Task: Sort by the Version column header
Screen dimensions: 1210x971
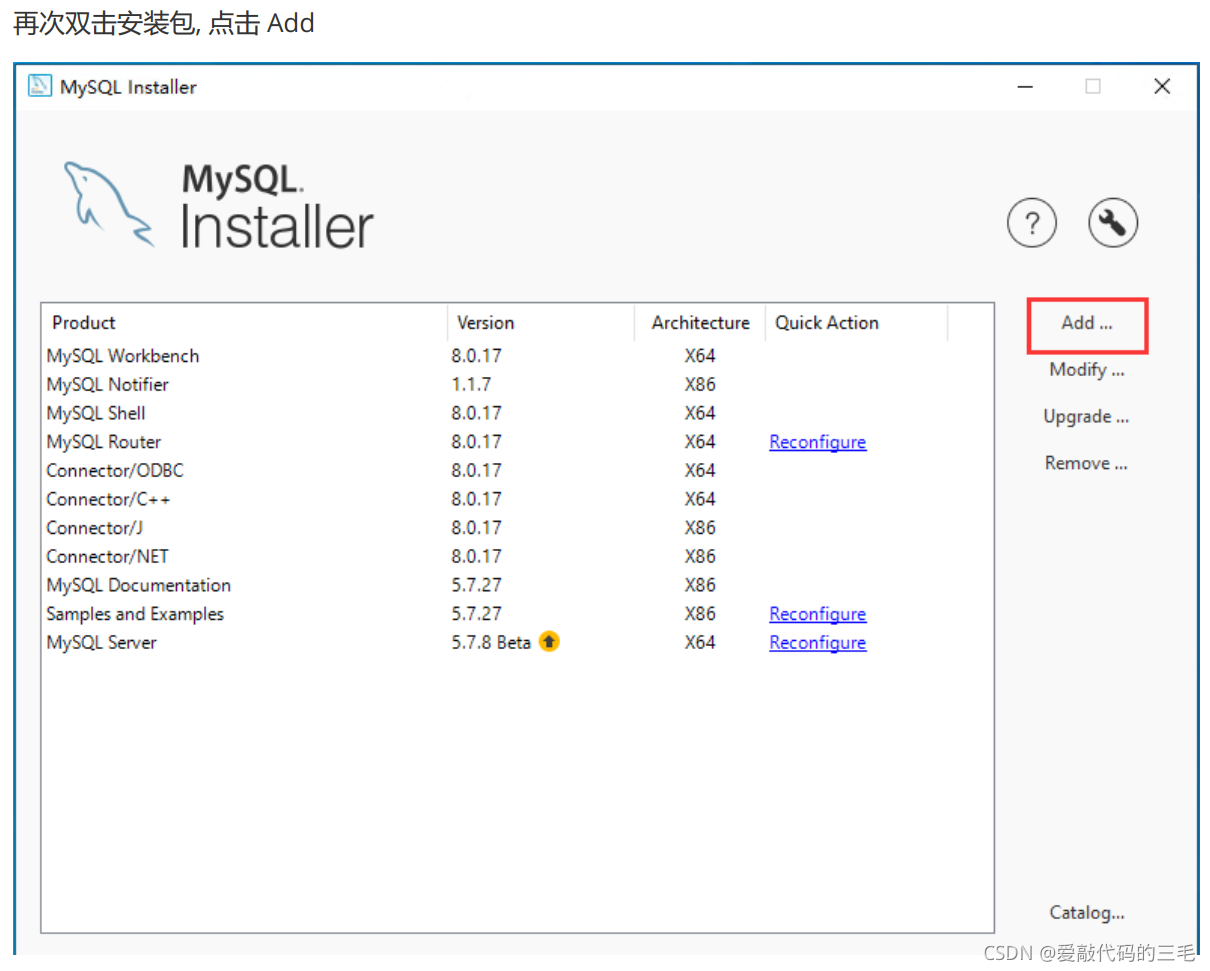Action: pyautogui.click(x=541, y=323)
